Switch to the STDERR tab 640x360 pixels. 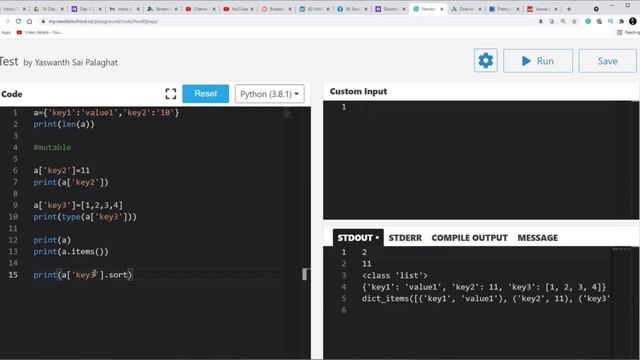pos(405,238)
